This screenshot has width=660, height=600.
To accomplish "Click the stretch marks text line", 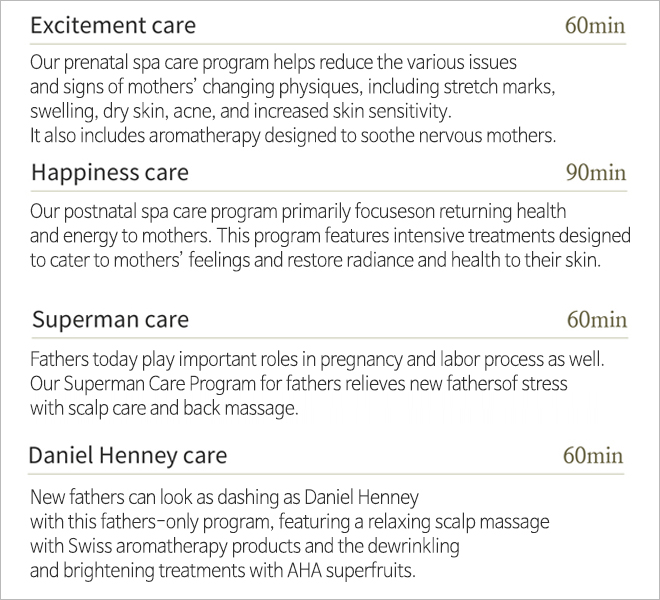I will tap(293, 87).
